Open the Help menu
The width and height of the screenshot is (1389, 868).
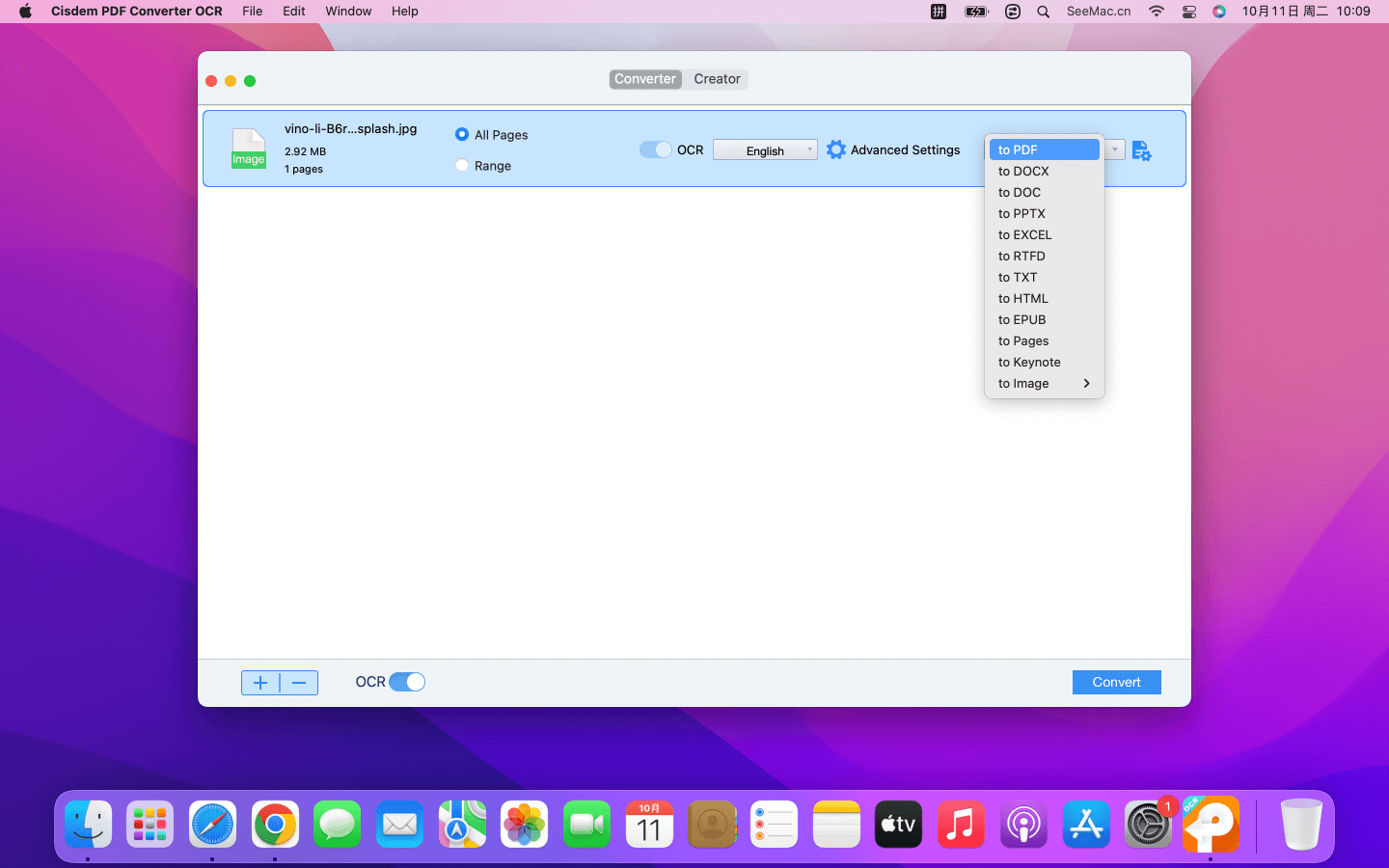[405, 12]
